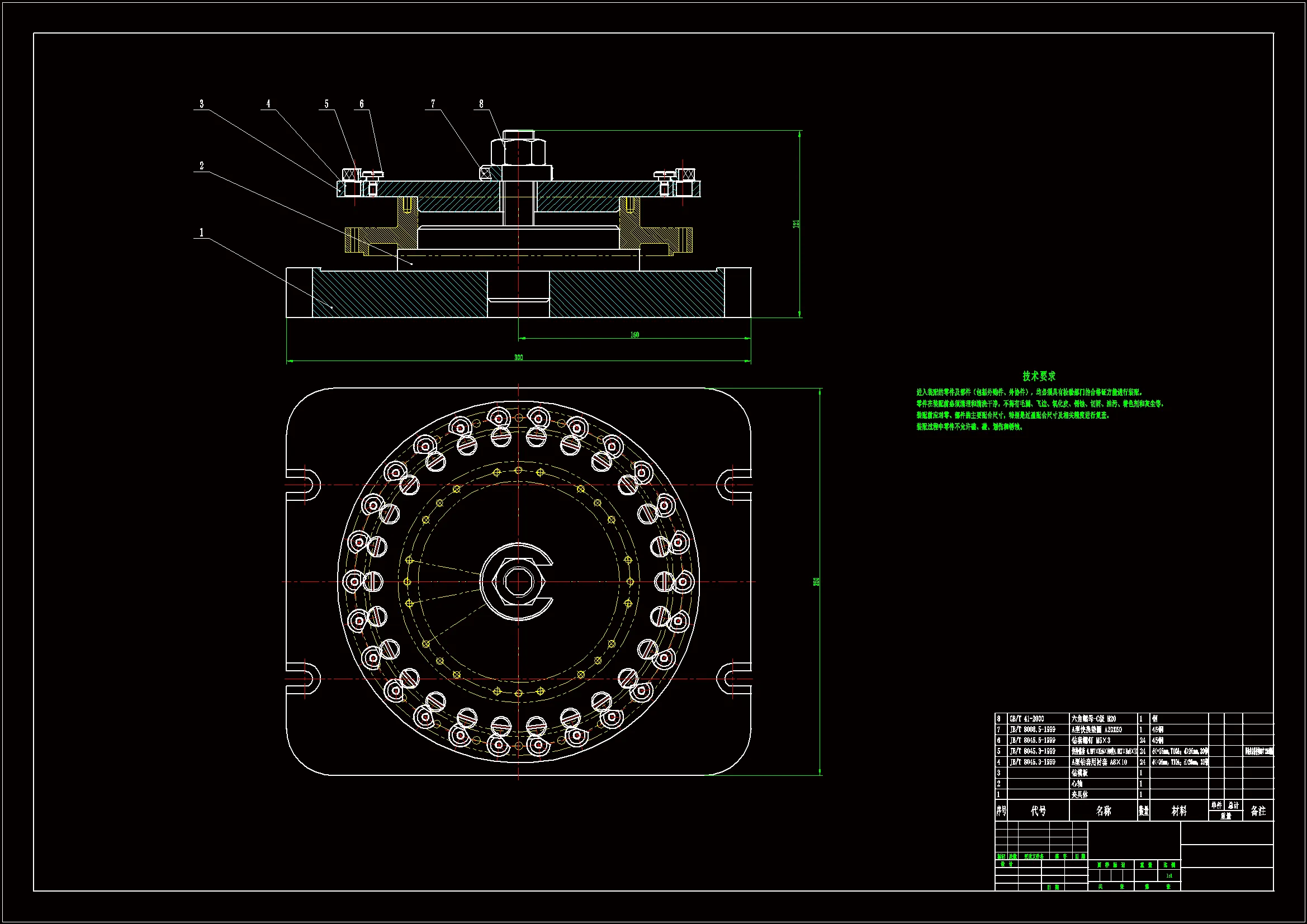Click balloon callout number 1

coord(201,233)
